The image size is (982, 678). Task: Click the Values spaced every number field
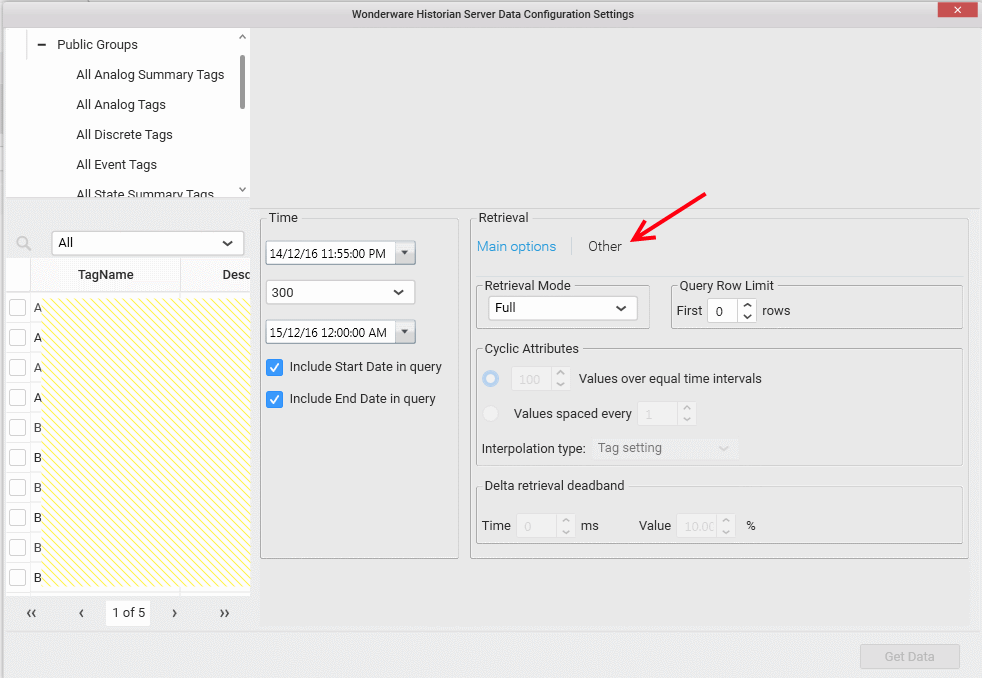[658, 414]
